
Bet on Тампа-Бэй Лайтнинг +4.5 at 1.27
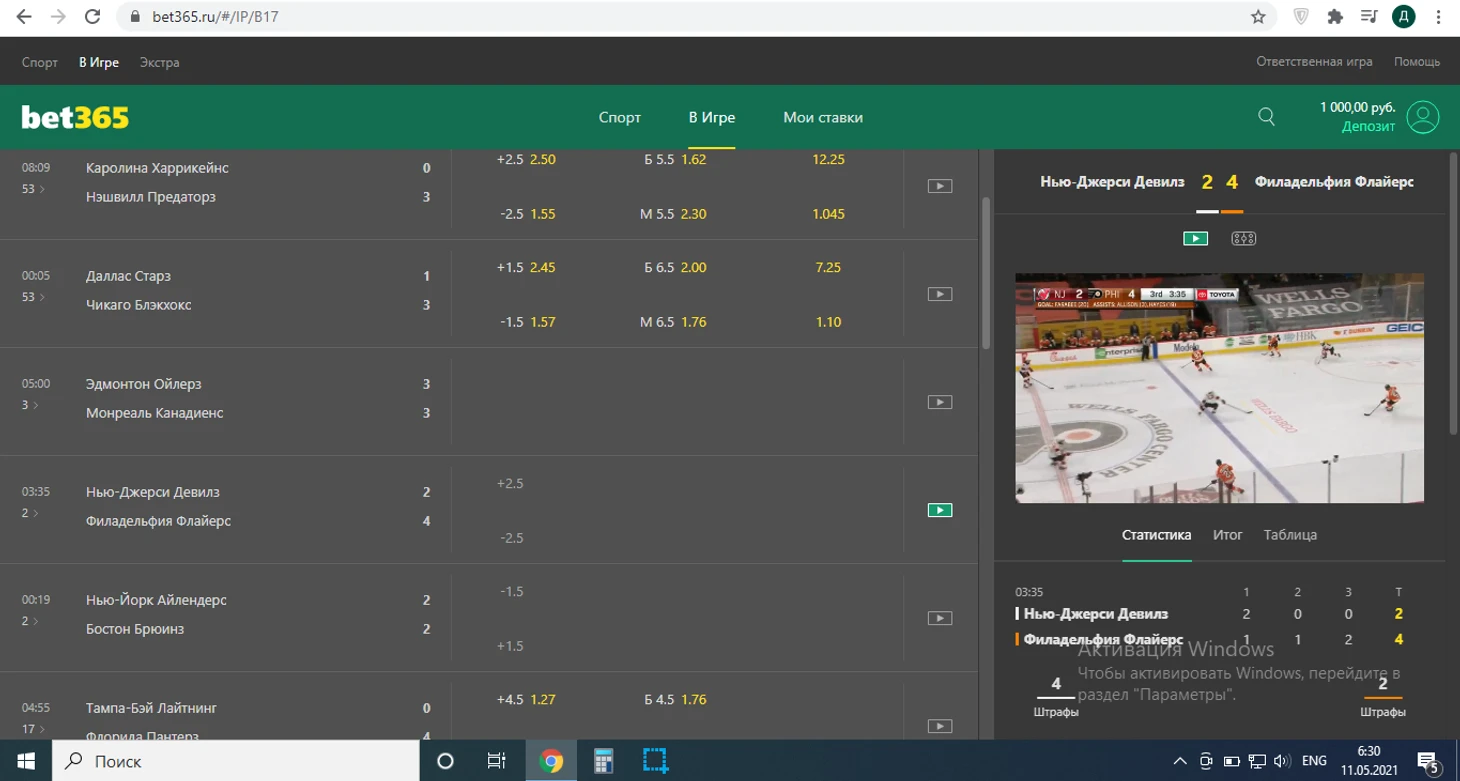point(526,700)
